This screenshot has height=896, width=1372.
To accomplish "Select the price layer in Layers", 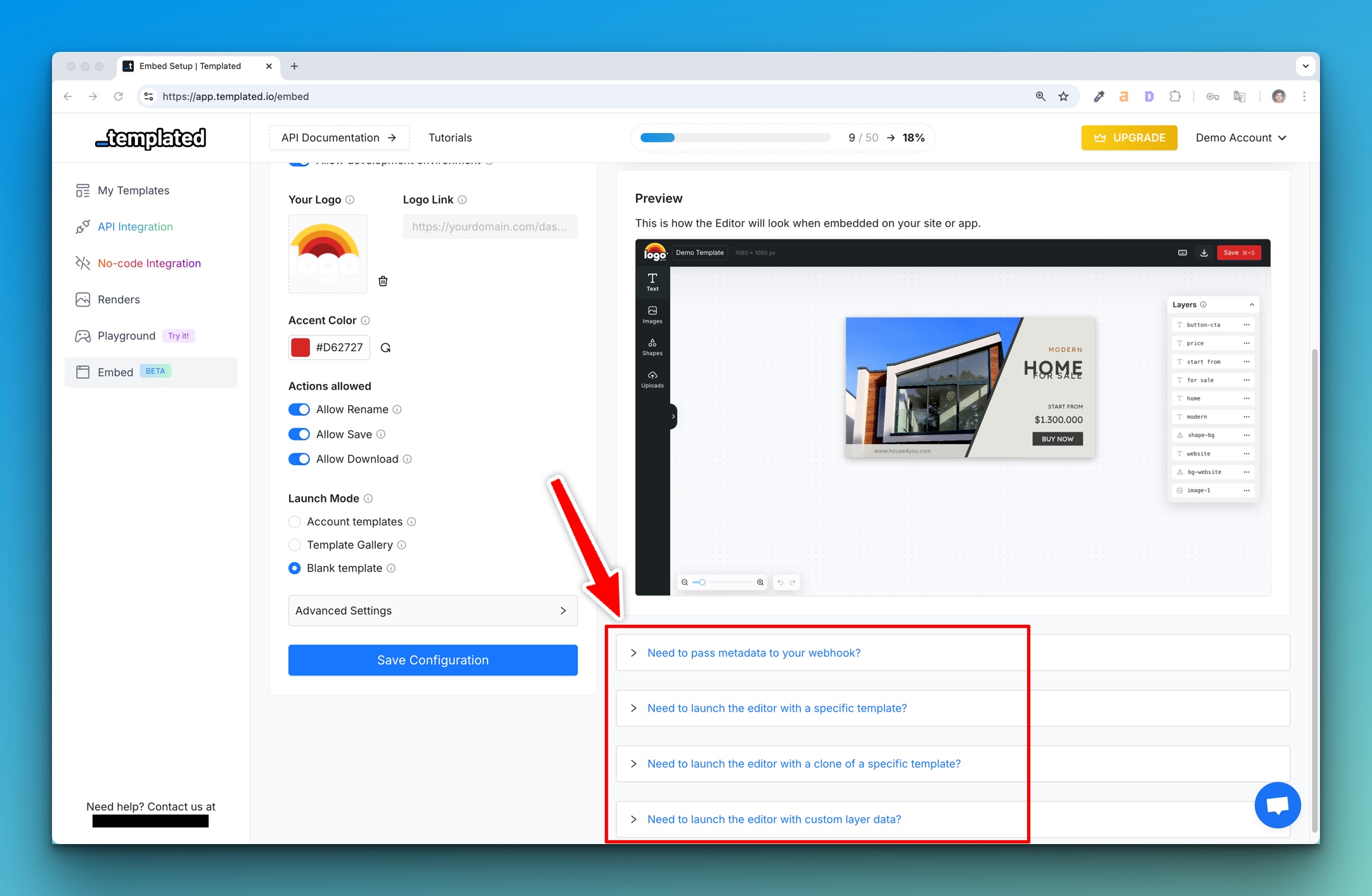I will (1213, 343).
